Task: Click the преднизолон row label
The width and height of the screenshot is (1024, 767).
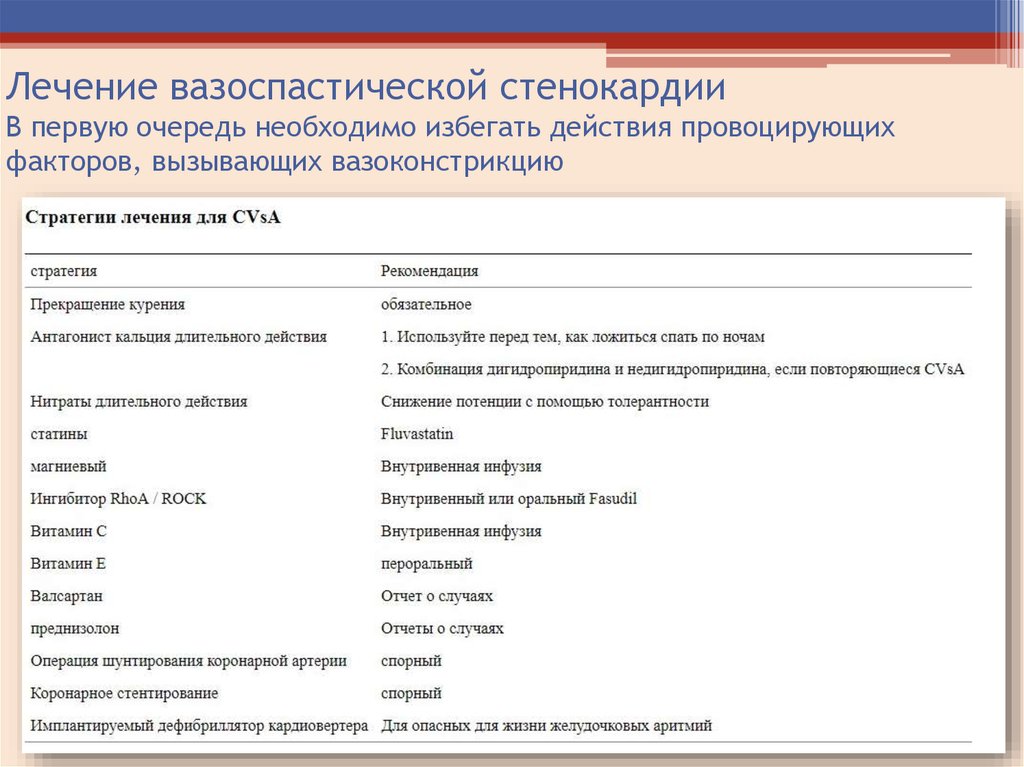Action: point(75,629)
